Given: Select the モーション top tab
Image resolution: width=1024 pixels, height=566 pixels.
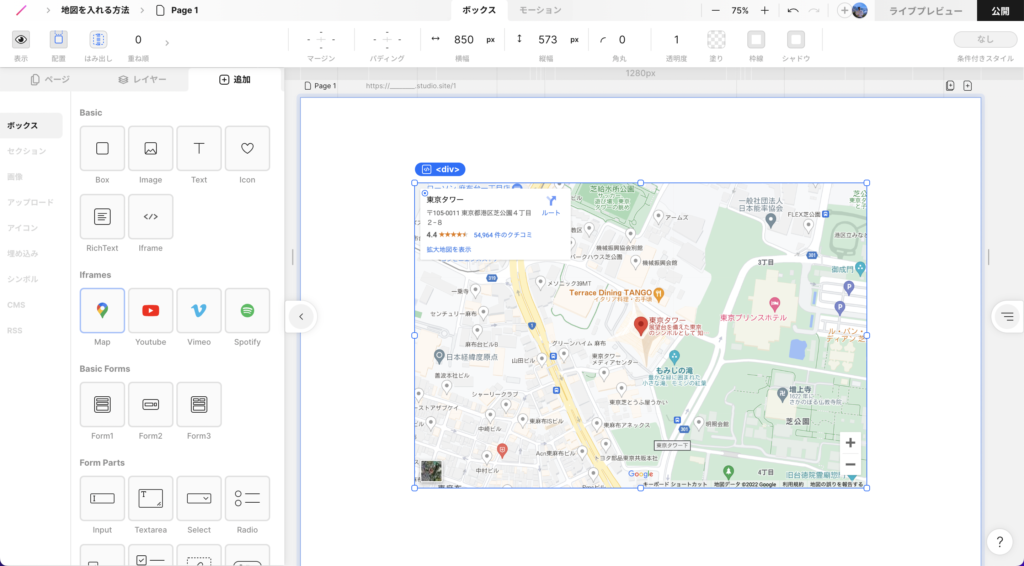Looking at the screenshot, I should pos(540,10).
